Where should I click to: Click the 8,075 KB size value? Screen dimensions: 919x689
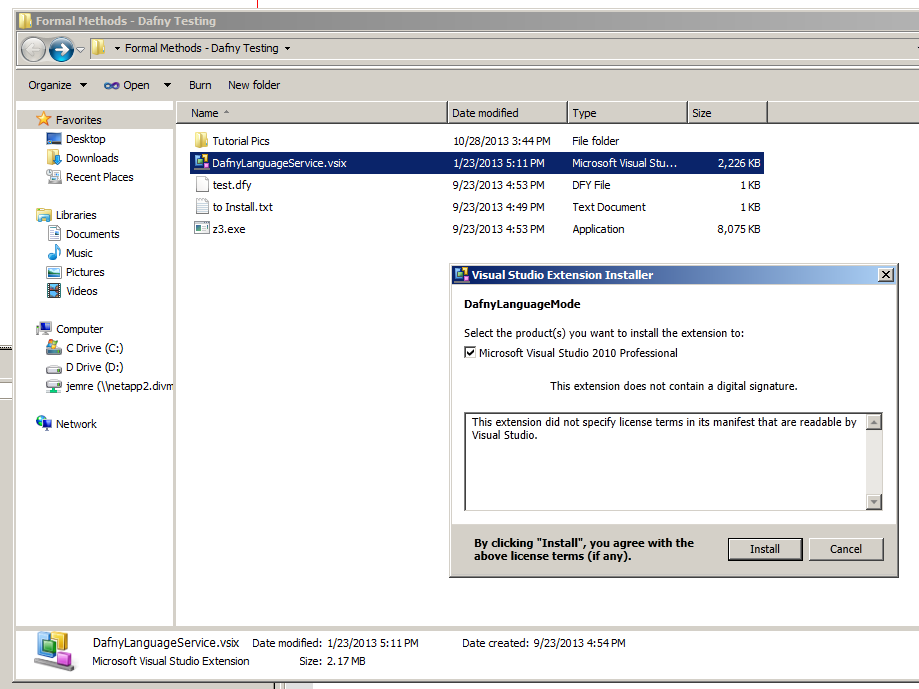738,229
